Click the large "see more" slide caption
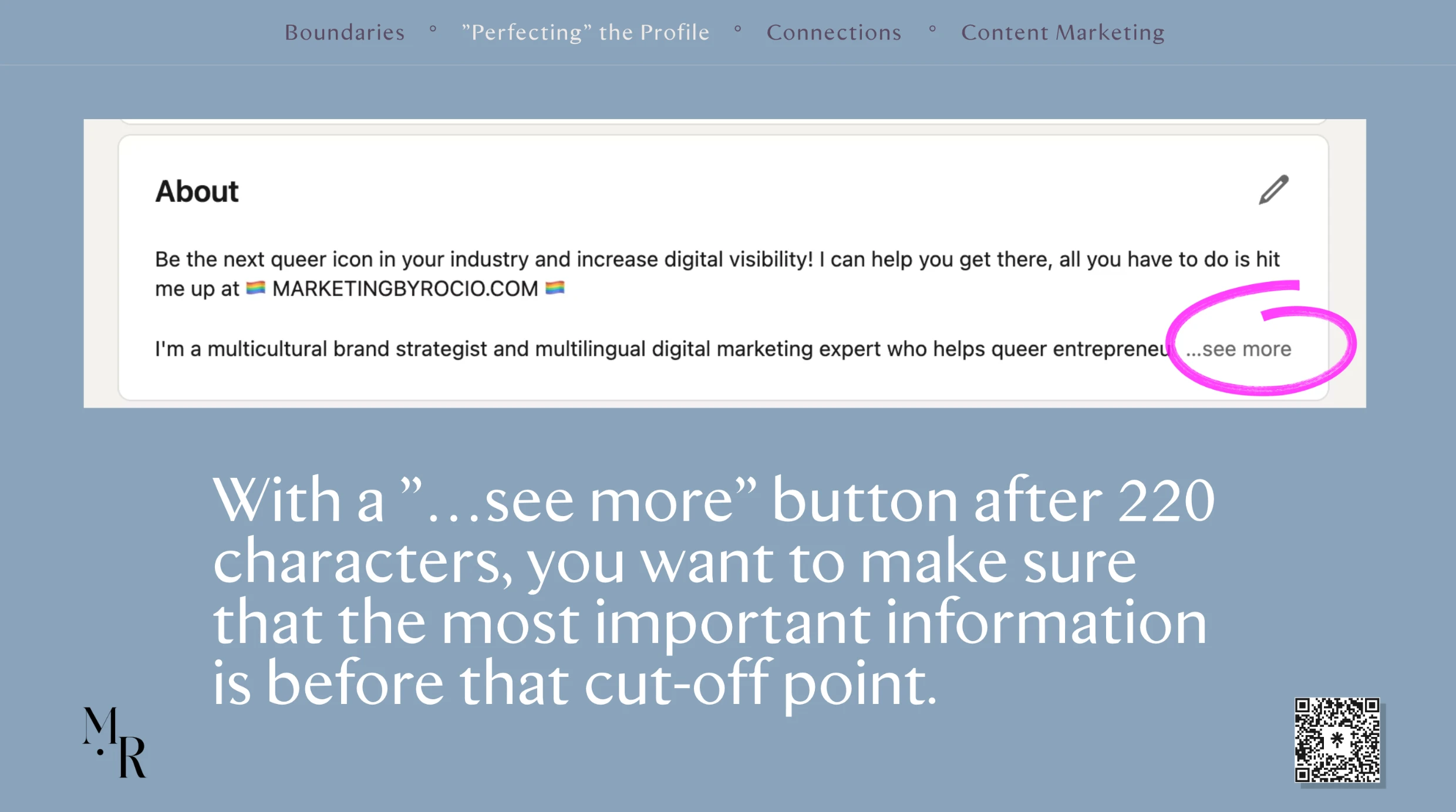The image size is (1456, 812). [x=713, y=592]
